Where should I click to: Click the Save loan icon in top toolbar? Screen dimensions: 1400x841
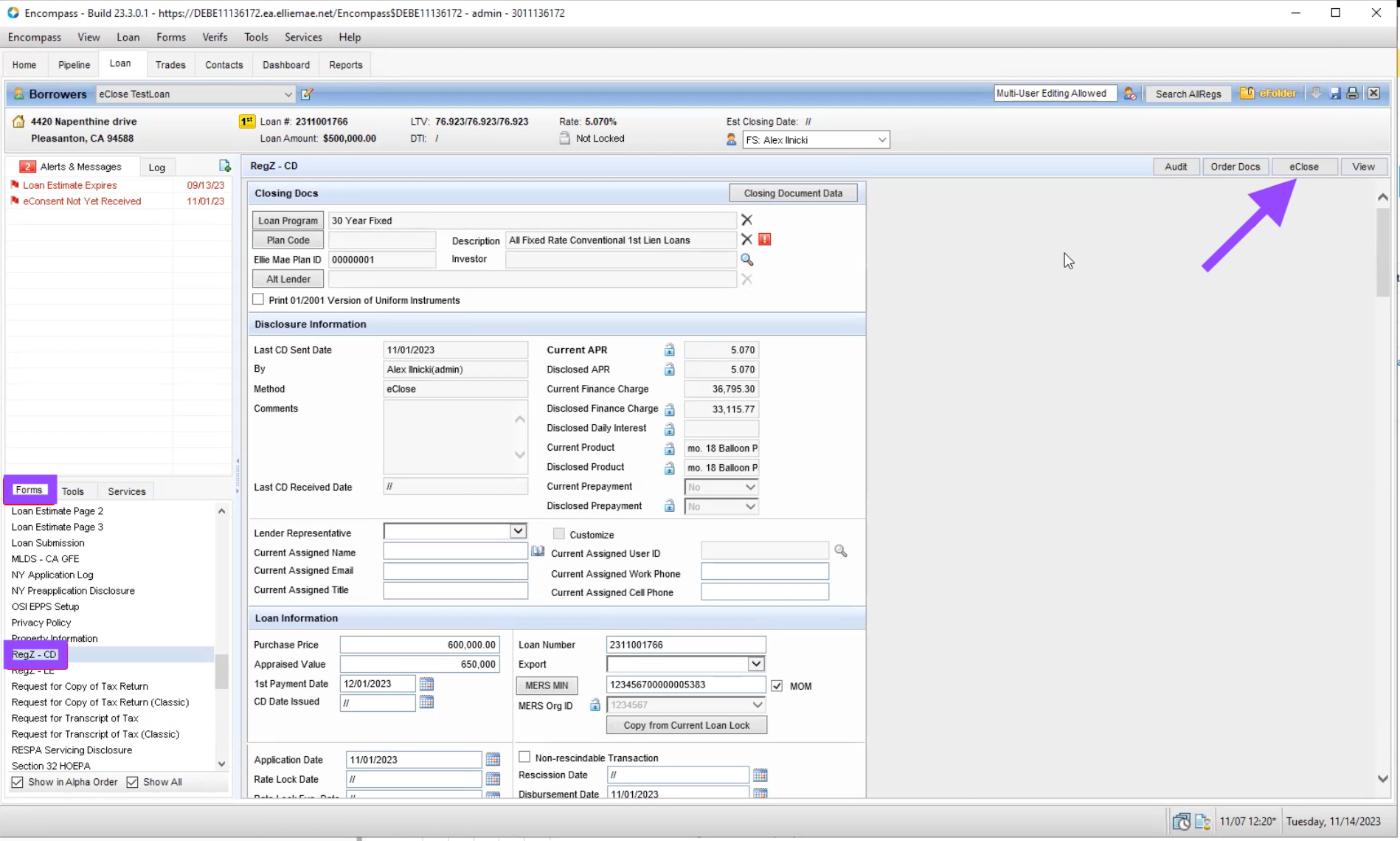[x=1334, y=93]
